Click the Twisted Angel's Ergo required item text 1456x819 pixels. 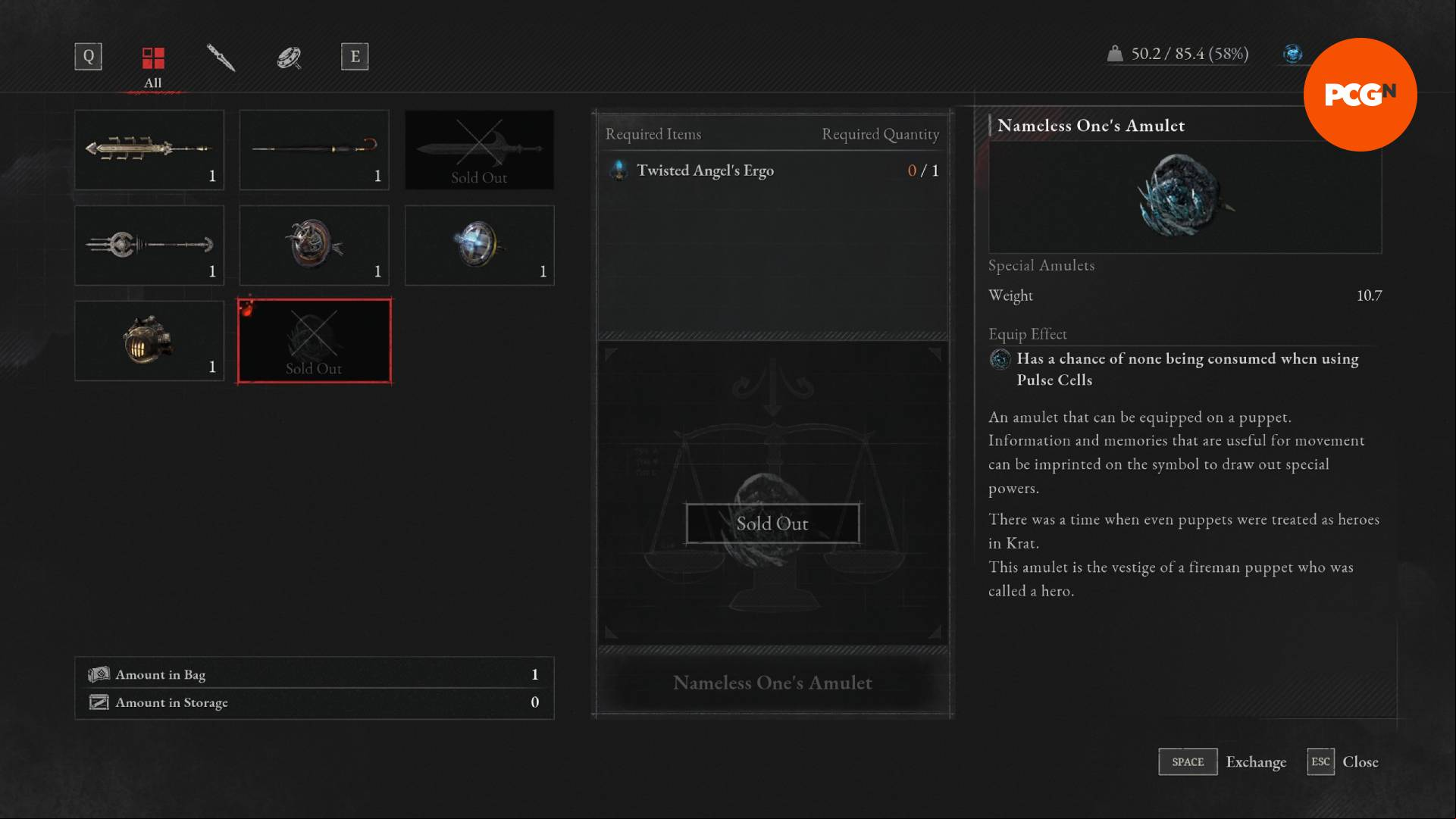point(705,170)
